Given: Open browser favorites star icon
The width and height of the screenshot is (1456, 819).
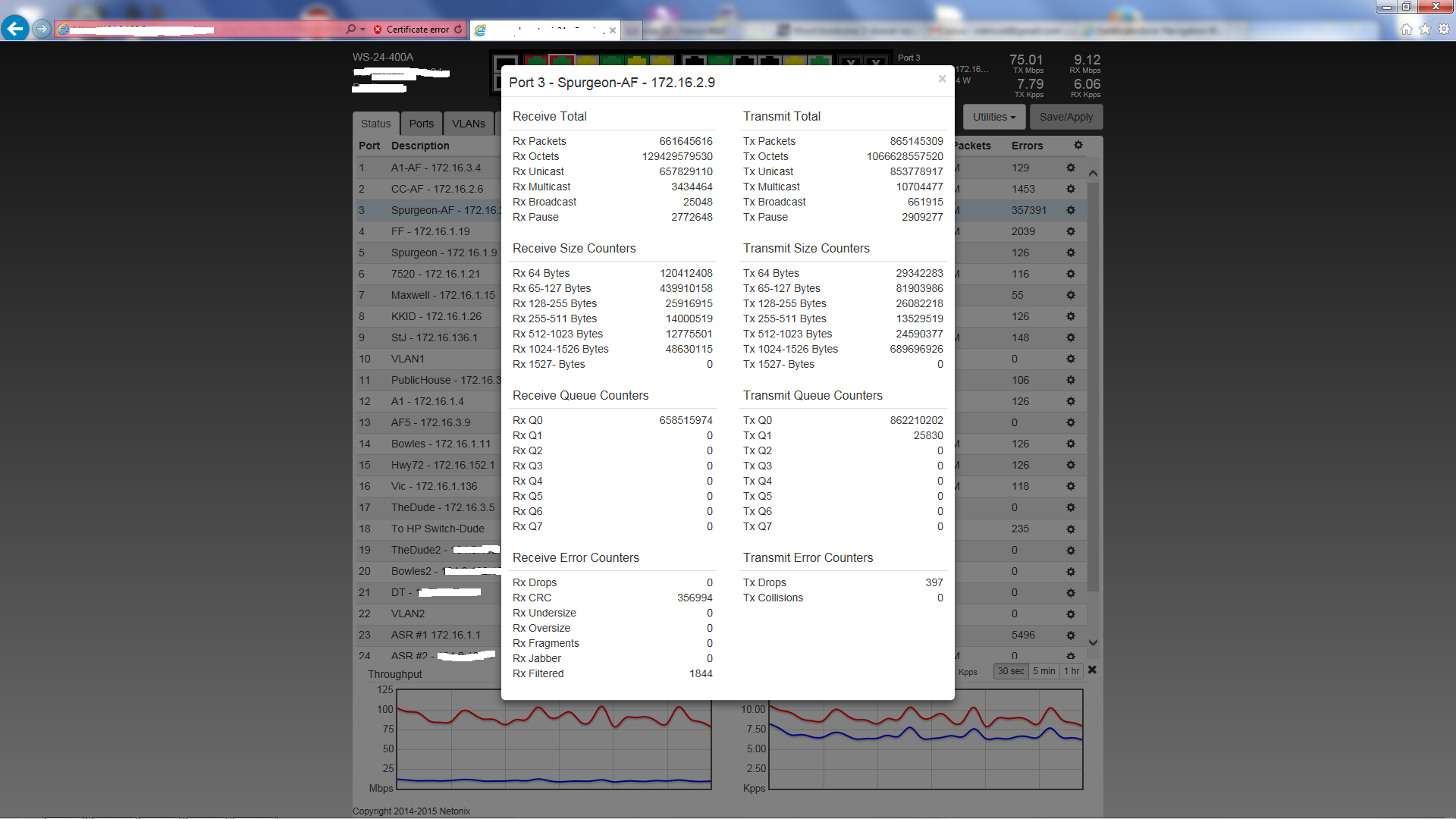Looking at the screenshot, I should pyautogui.click(x=1425, y=29).
